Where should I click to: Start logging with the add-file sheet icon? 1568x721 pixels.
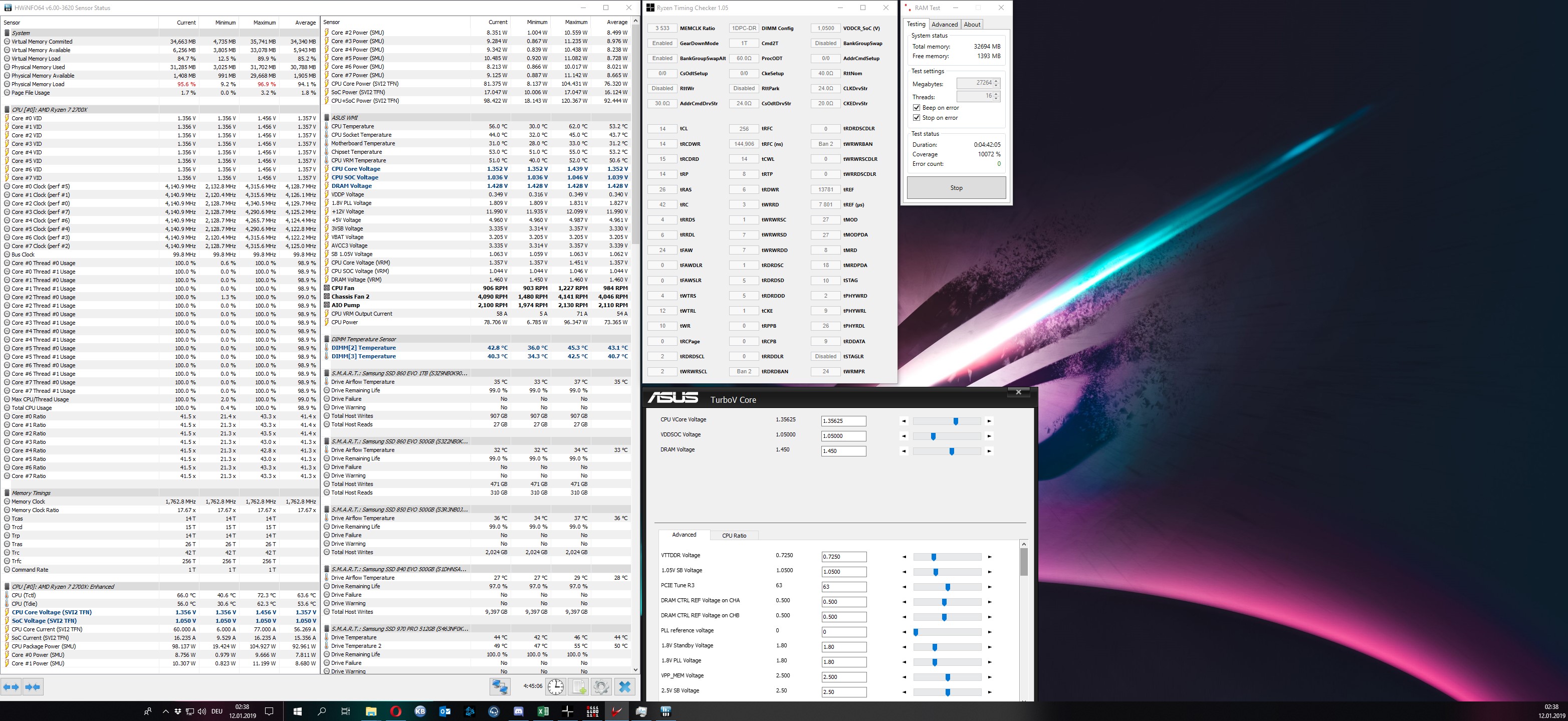tap(578, 687)
